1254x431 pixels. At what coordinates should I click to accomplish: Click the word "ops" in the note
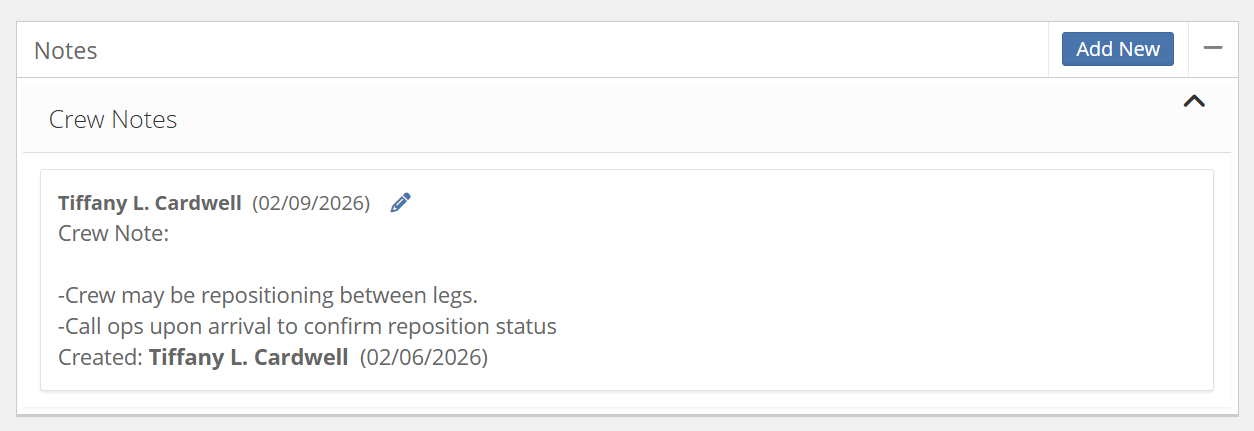coord(122,326)
